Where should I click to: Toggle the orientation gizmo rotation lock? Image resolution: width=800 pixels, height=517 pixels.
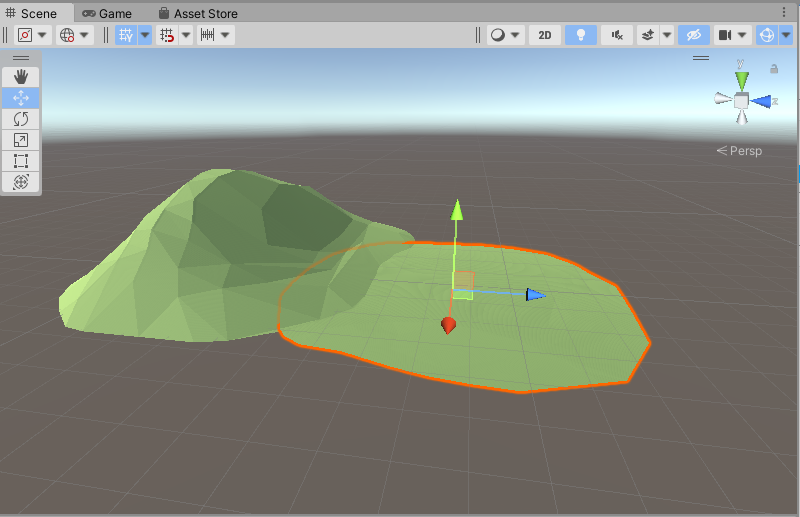point(774,69)
